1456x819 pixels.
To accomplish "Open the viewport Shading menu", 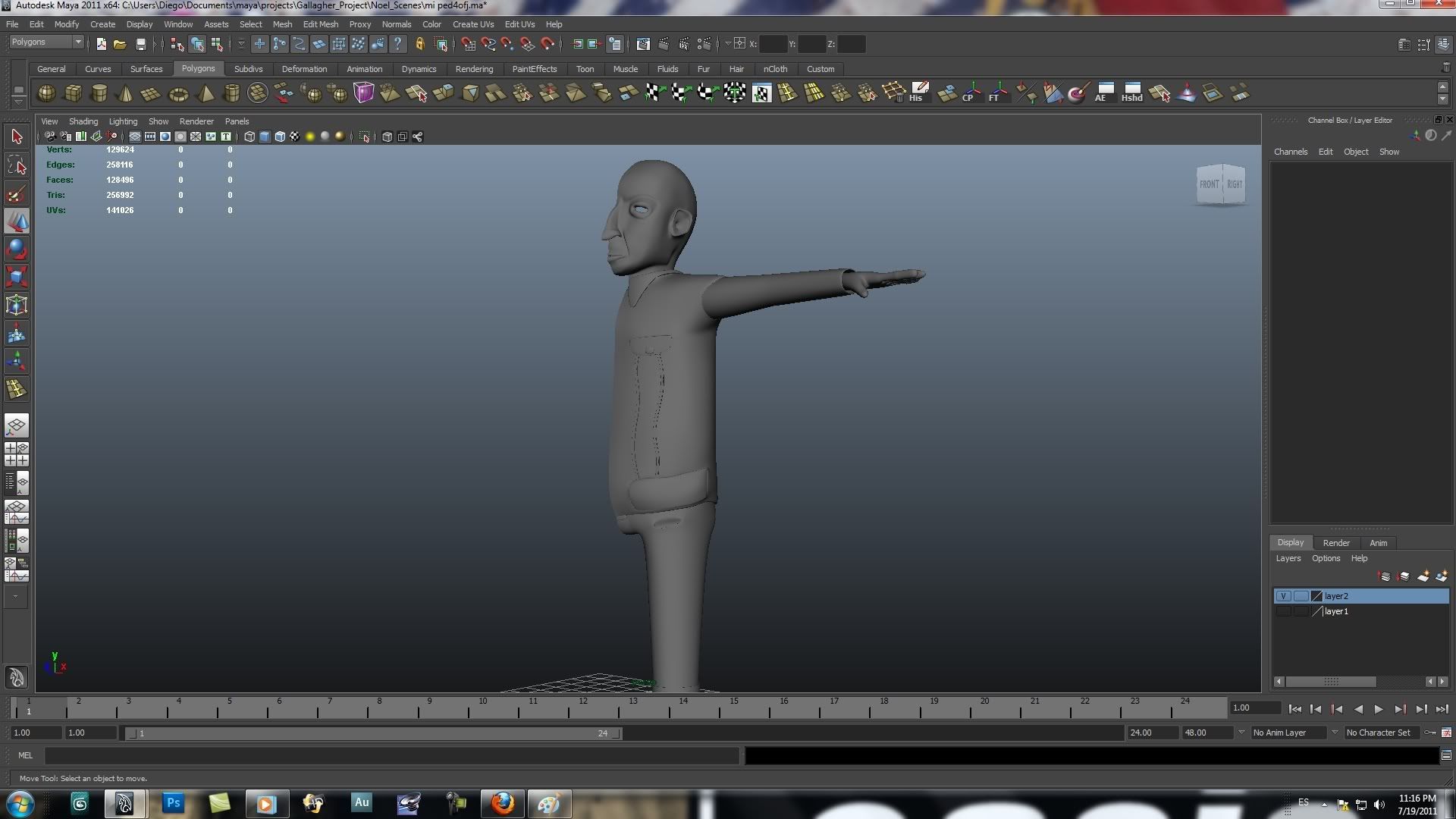I will point(83,121).
